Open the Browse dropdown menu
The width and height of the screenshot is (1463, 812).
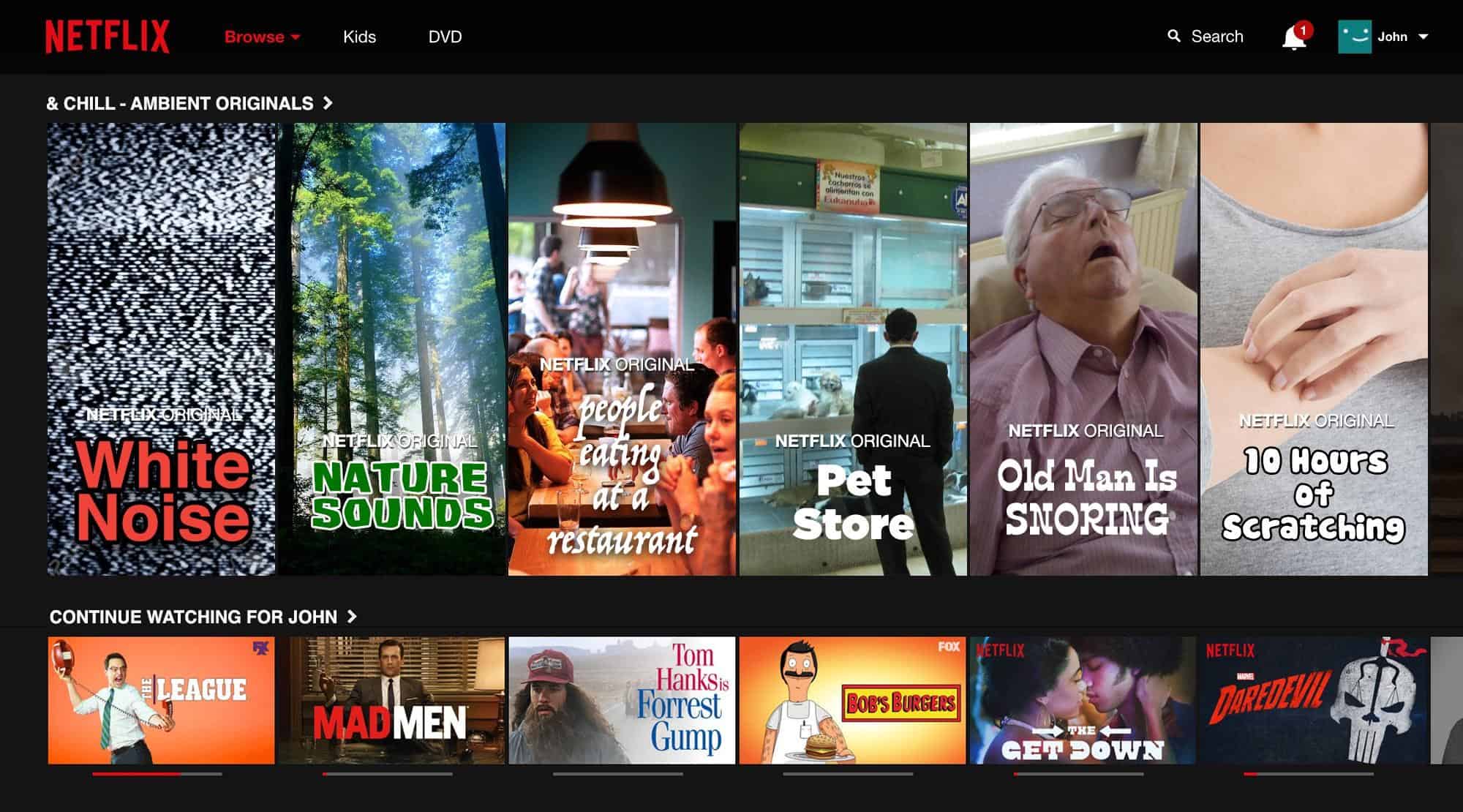[262, 37]
